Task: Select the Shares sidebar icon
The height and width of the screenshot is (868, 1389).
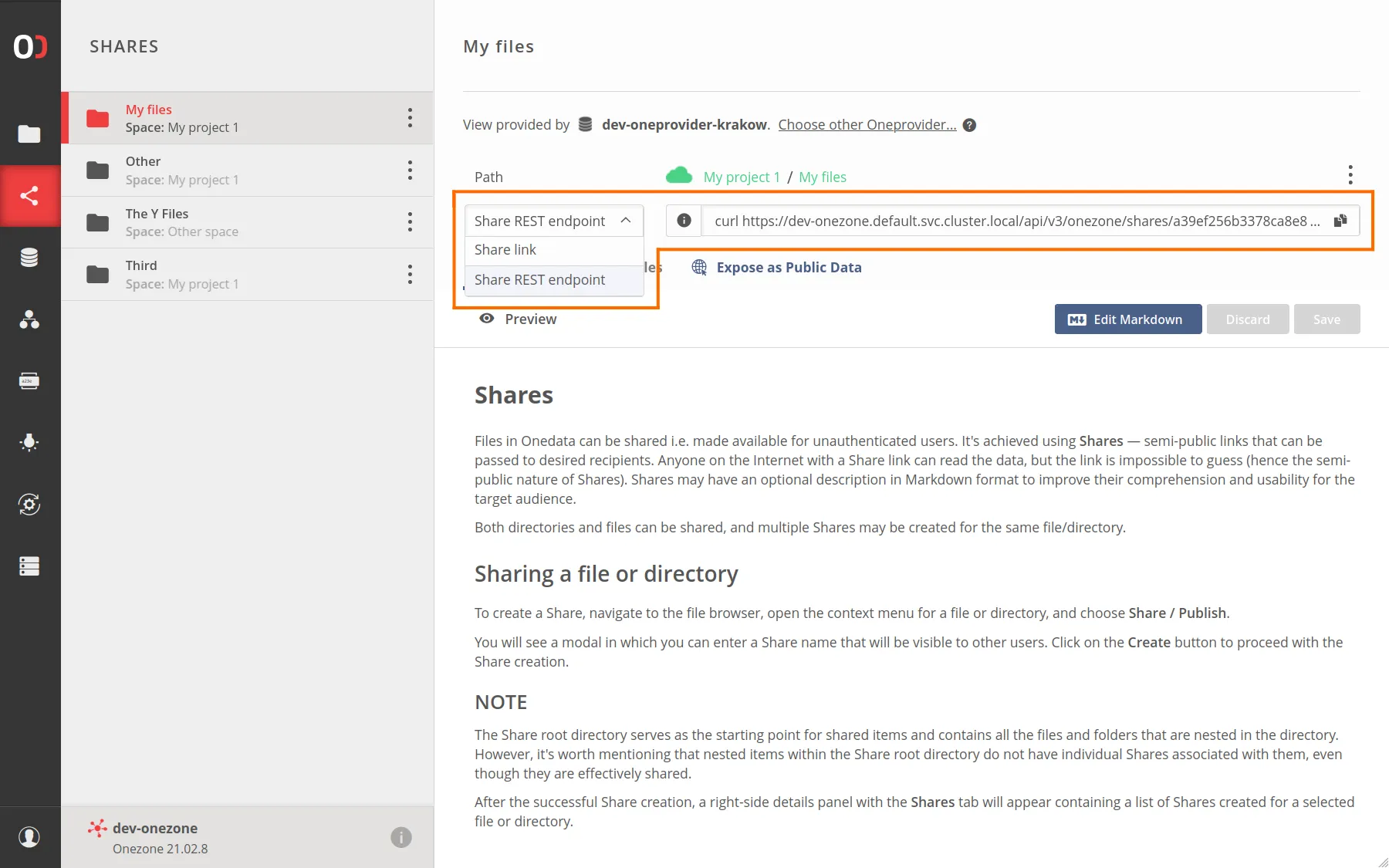Action: tap(30, 196)
